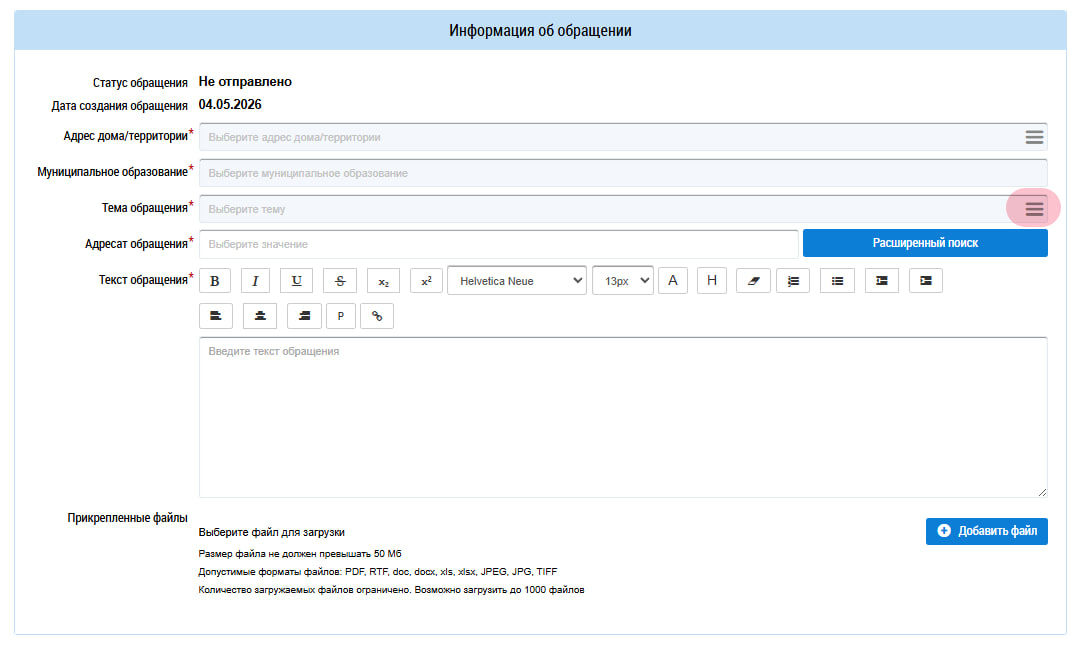This screenshot has height=649, width=1077.
Task: Toggle underline formatting
Action: coord(297,280)
